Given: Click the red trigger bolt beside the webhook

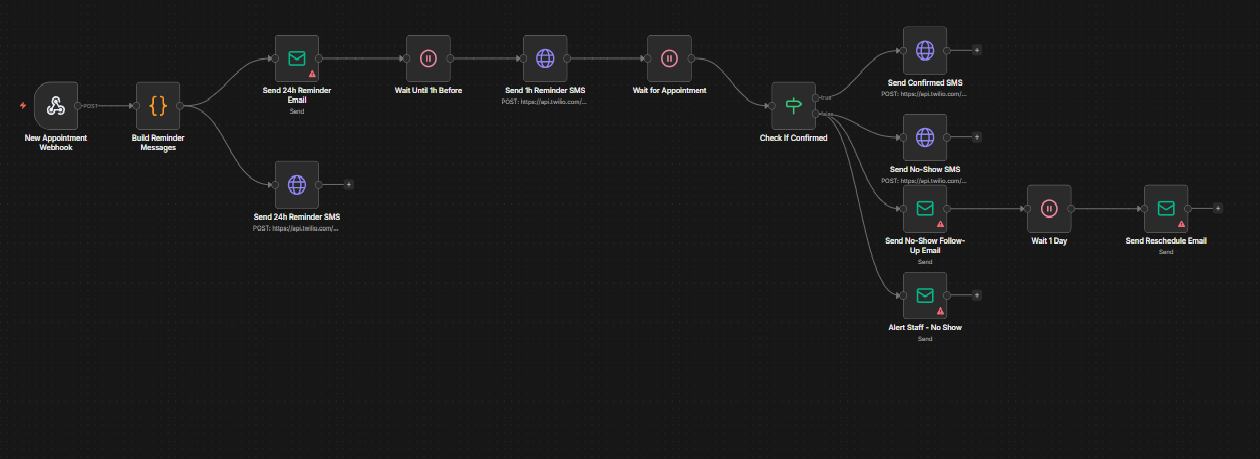Looking at the screenshot, I should pyautogui.click(x=23, y=105).
